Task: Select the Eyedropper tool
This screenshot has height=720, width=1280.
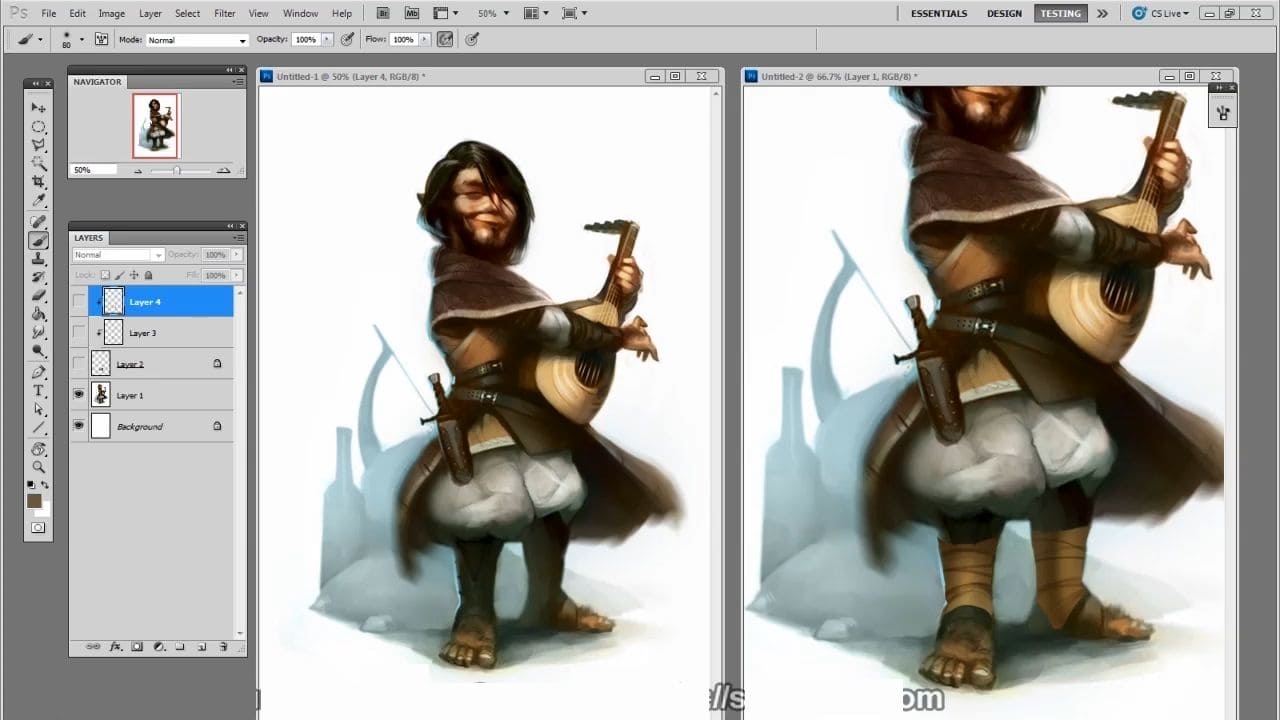Action: [x=39, y=201]
